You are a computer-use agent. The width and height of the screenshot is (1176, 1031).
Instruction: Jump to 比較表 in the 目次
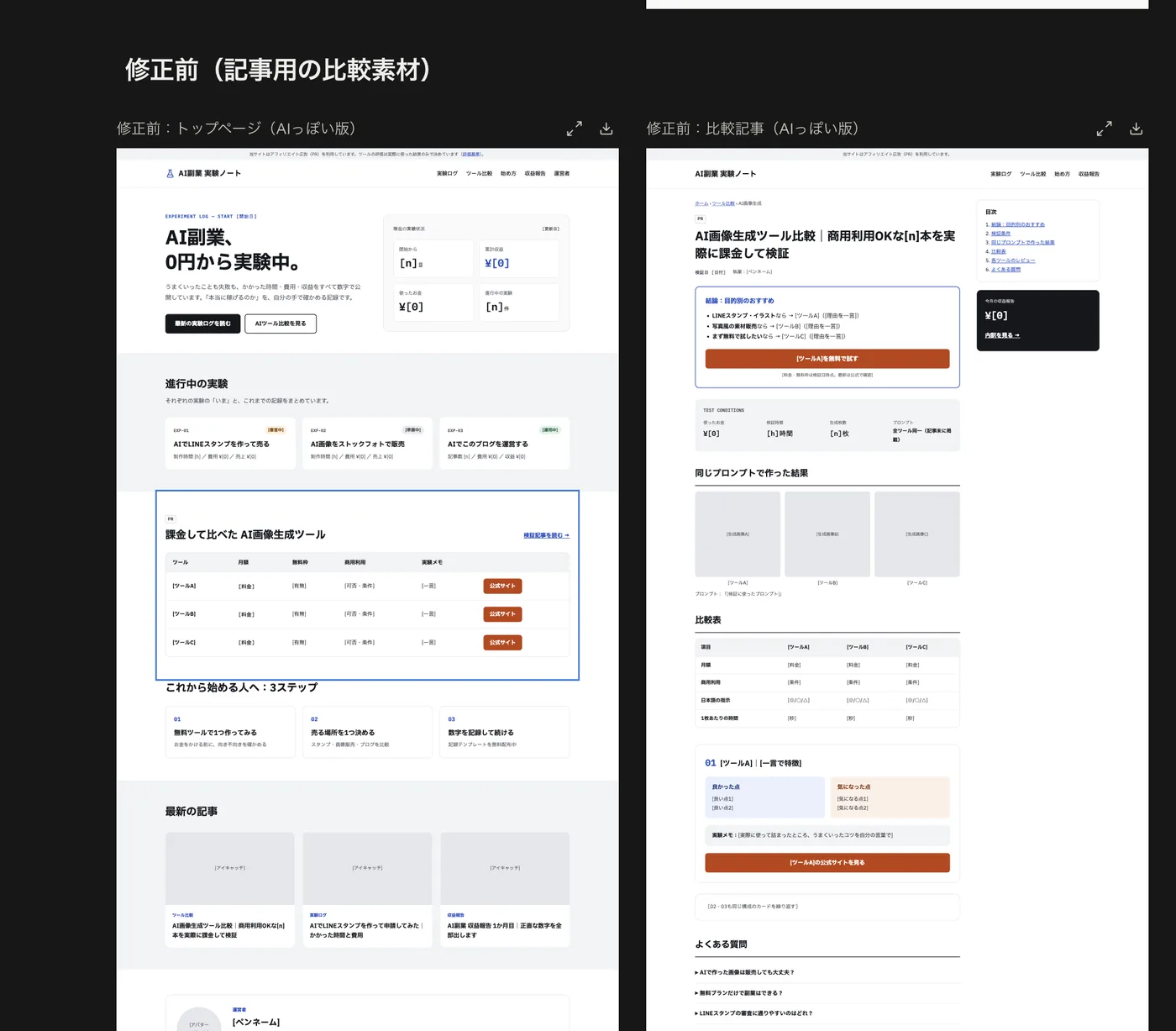coord(999,251)
